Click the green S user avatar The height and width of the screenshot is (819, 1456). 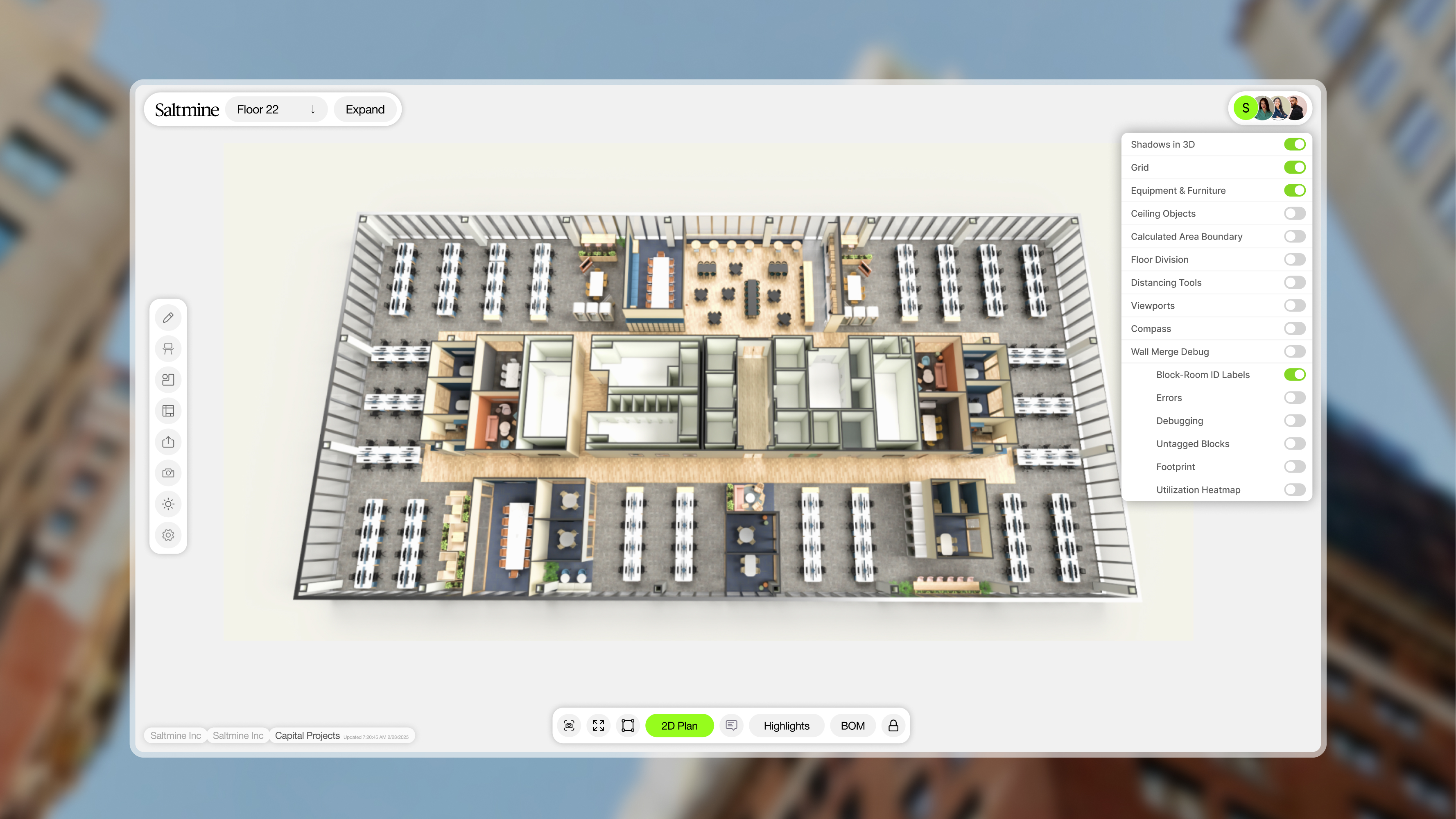1245,108
